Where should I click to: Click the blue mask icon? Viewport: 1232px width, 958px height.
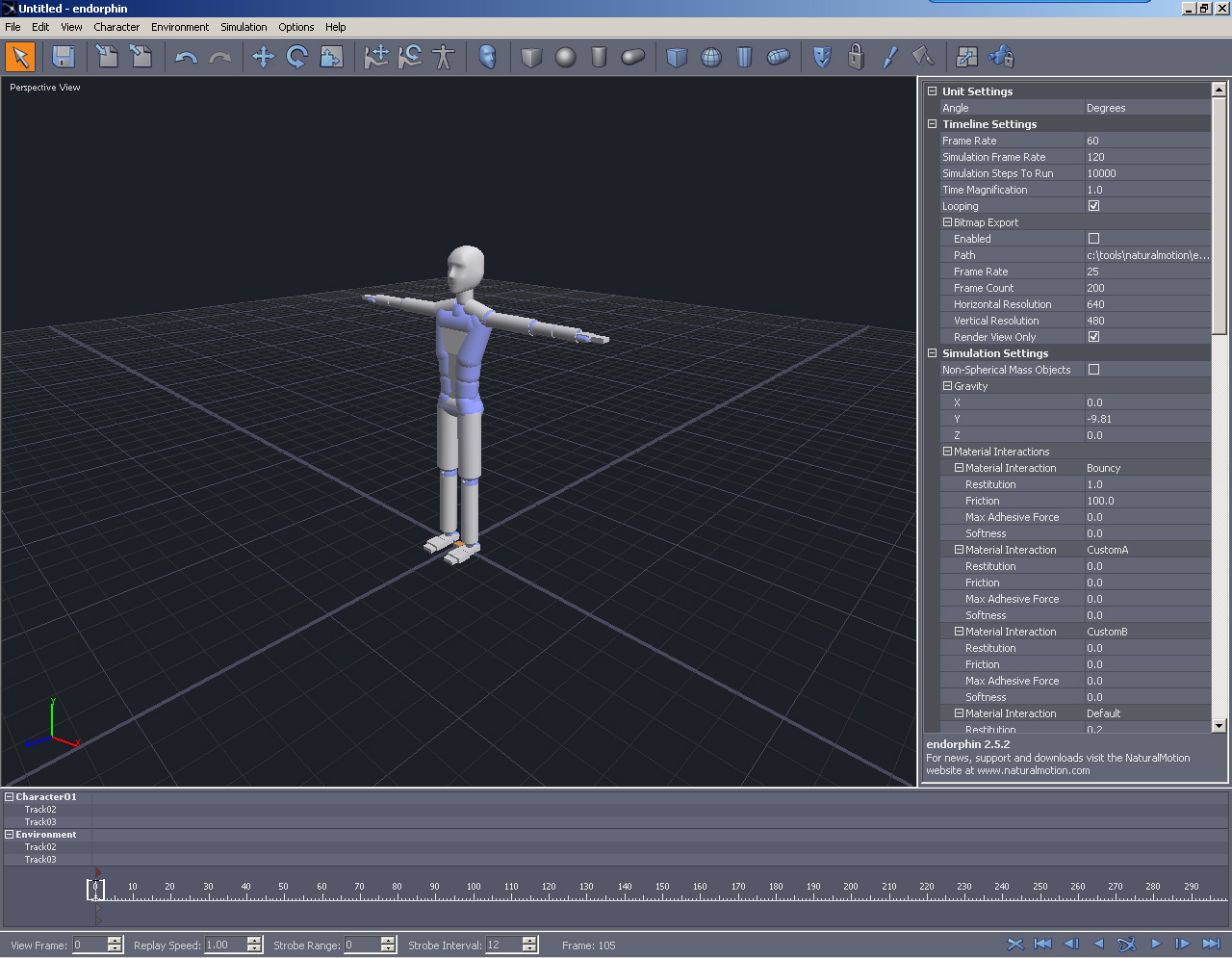(822, 57)
